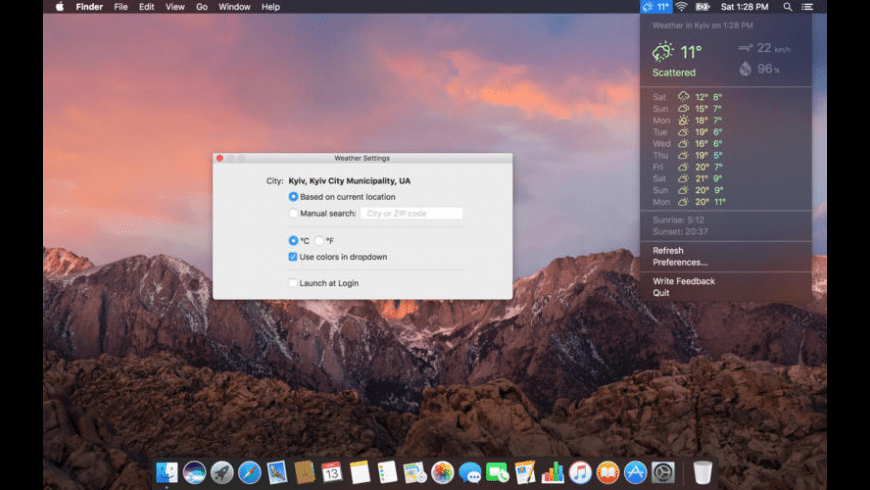The image size is (870, 490).
Task: Click weather 11° icon in menu bar
Action: [x=656, y=7]
